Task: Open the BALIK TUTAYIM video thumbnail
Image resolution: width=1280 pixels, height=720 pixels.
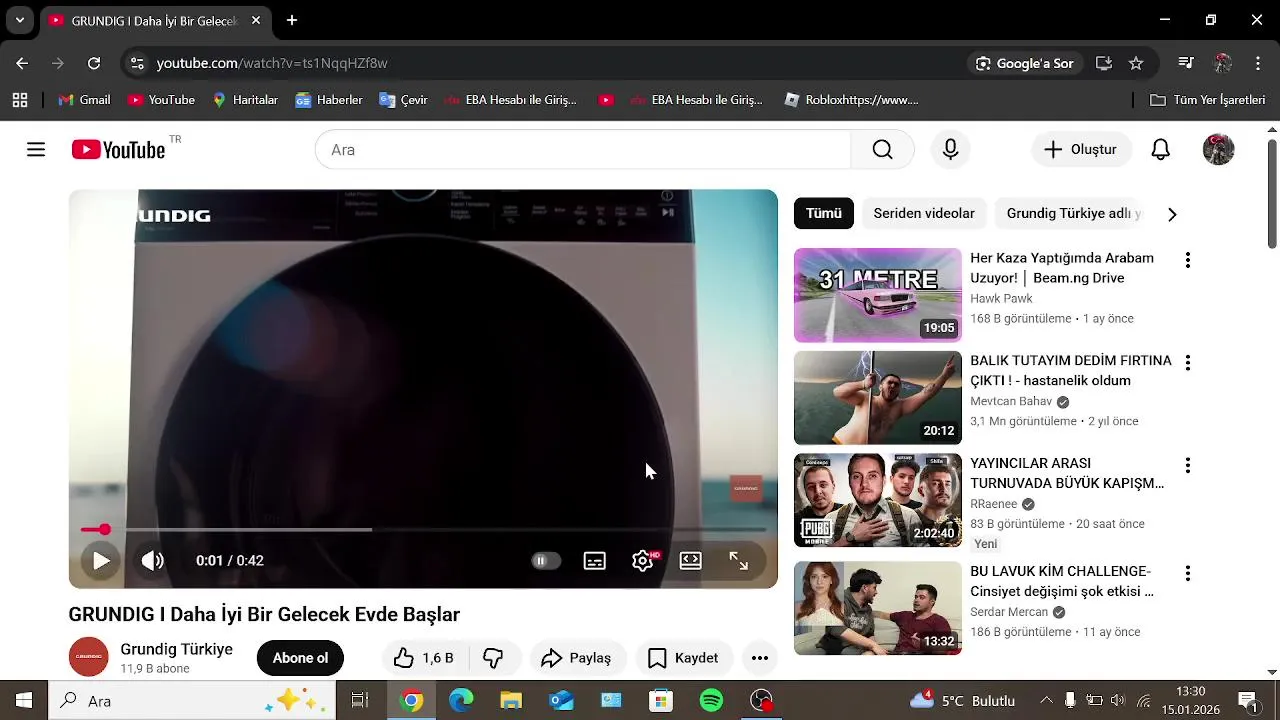Action: coord(878,398)
